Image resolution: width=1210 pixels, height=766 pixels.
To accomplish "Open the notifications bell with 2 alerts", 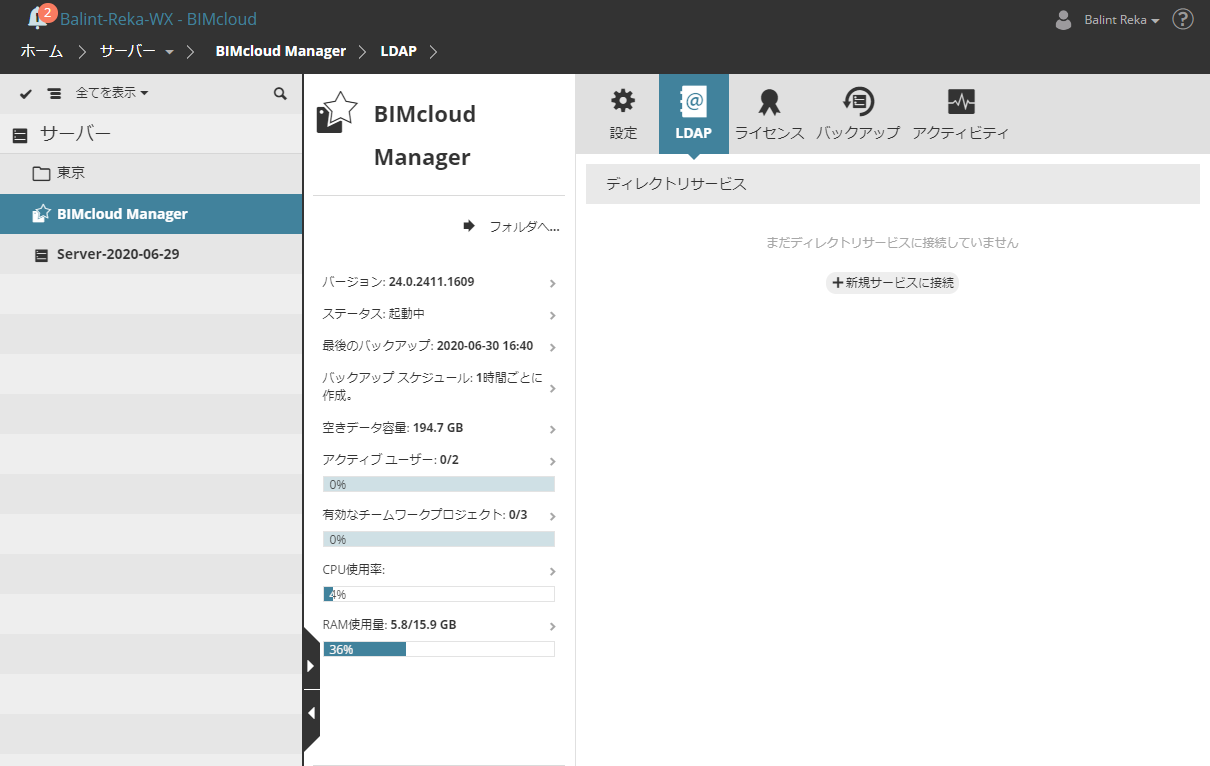I will click(40, 18).
